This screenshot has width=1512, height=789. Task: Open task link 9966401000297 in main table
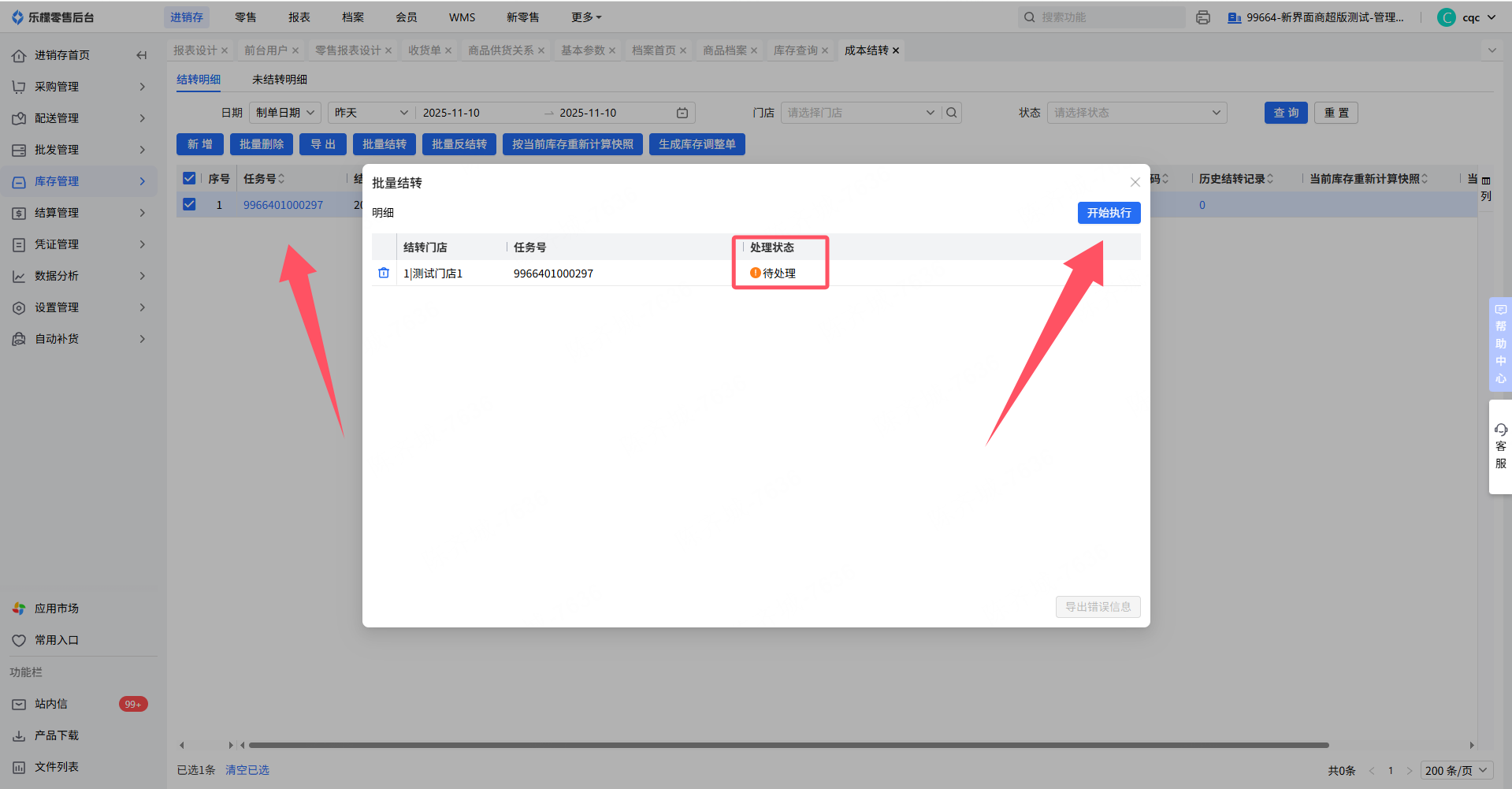(283, 205)
